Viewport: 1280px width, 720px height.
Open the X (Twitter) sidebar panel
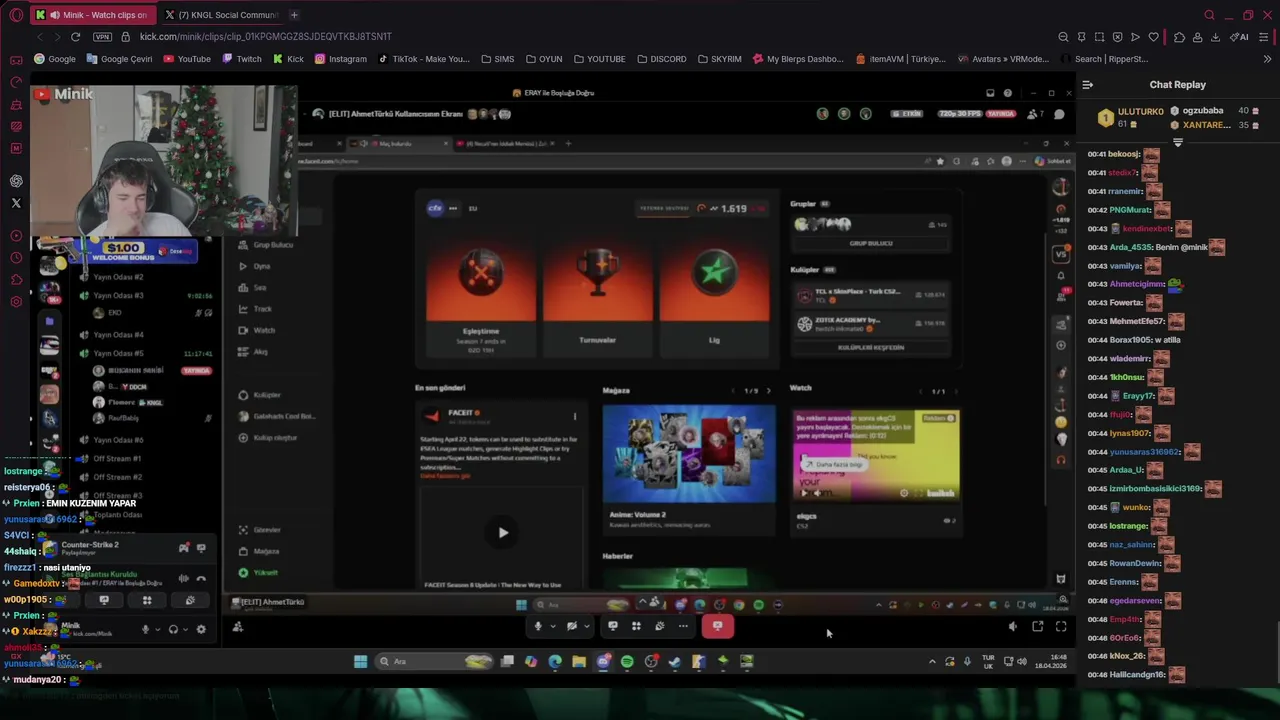pyautogui.click(x=16, y=203)
